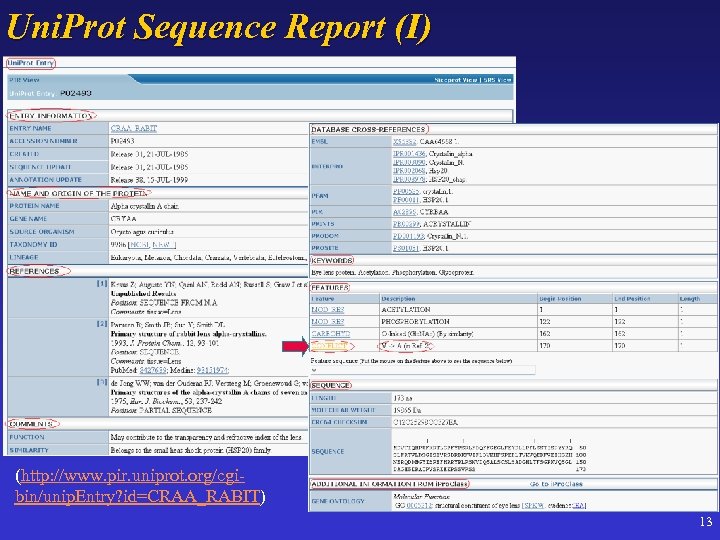Click the Function comment about lens transparency
720x540 pixels.
click(x=206, y=437)
